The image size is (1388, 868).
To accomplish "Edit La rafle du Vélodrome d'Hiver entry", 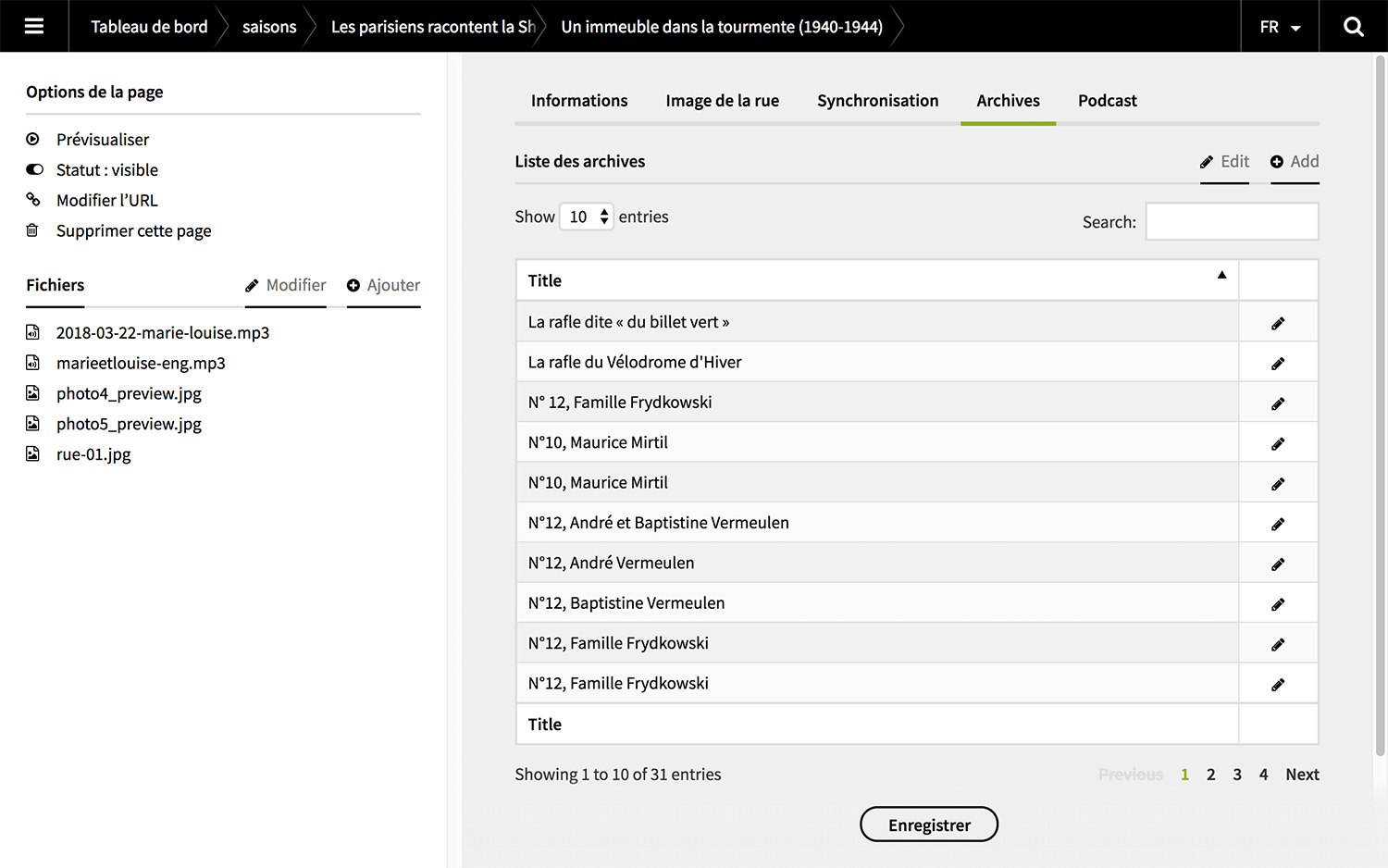I will point(1278,363).
